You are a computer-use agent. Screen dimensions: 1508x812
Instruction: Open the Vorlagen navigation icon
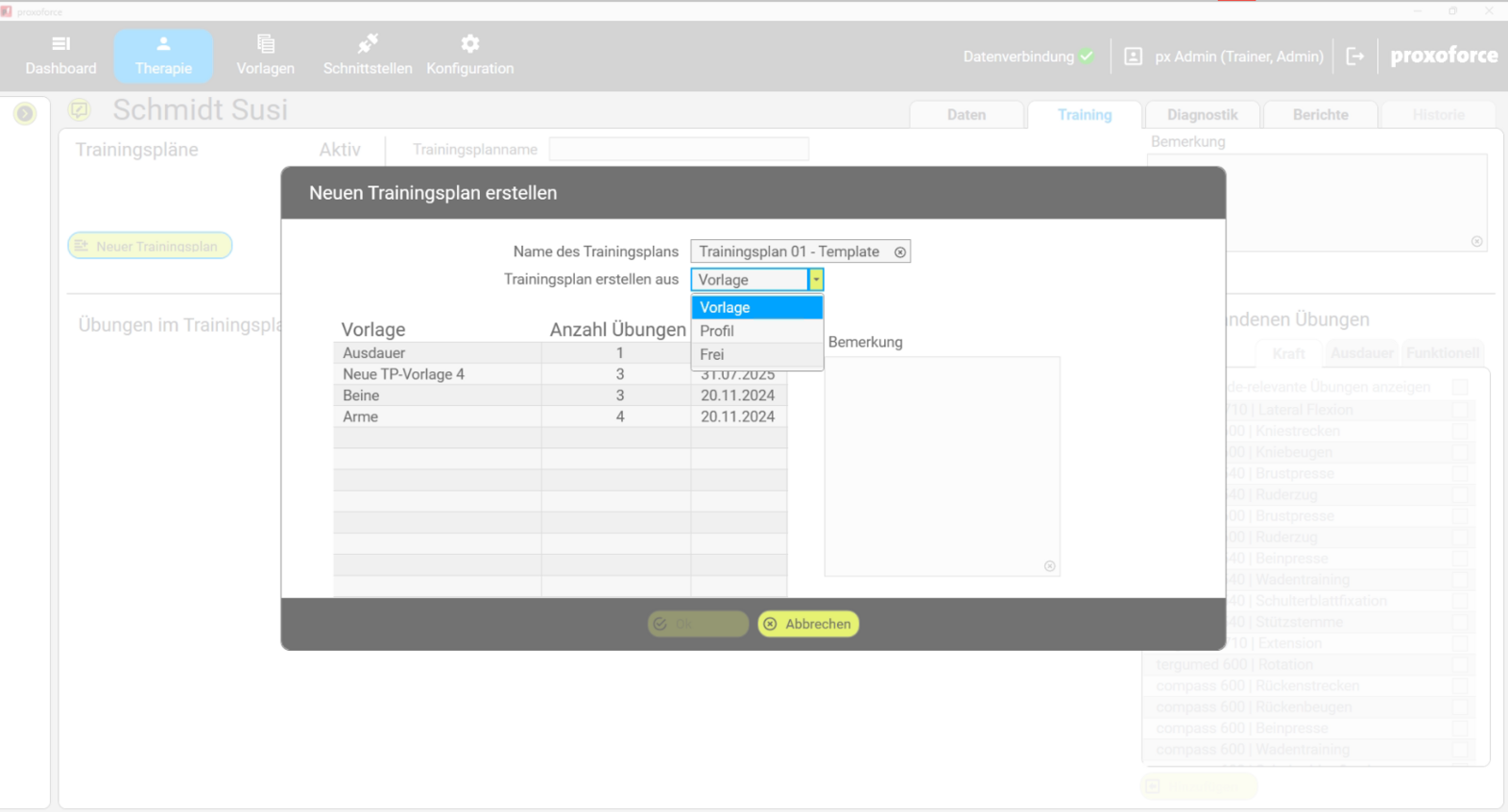(x=266, y=44)
